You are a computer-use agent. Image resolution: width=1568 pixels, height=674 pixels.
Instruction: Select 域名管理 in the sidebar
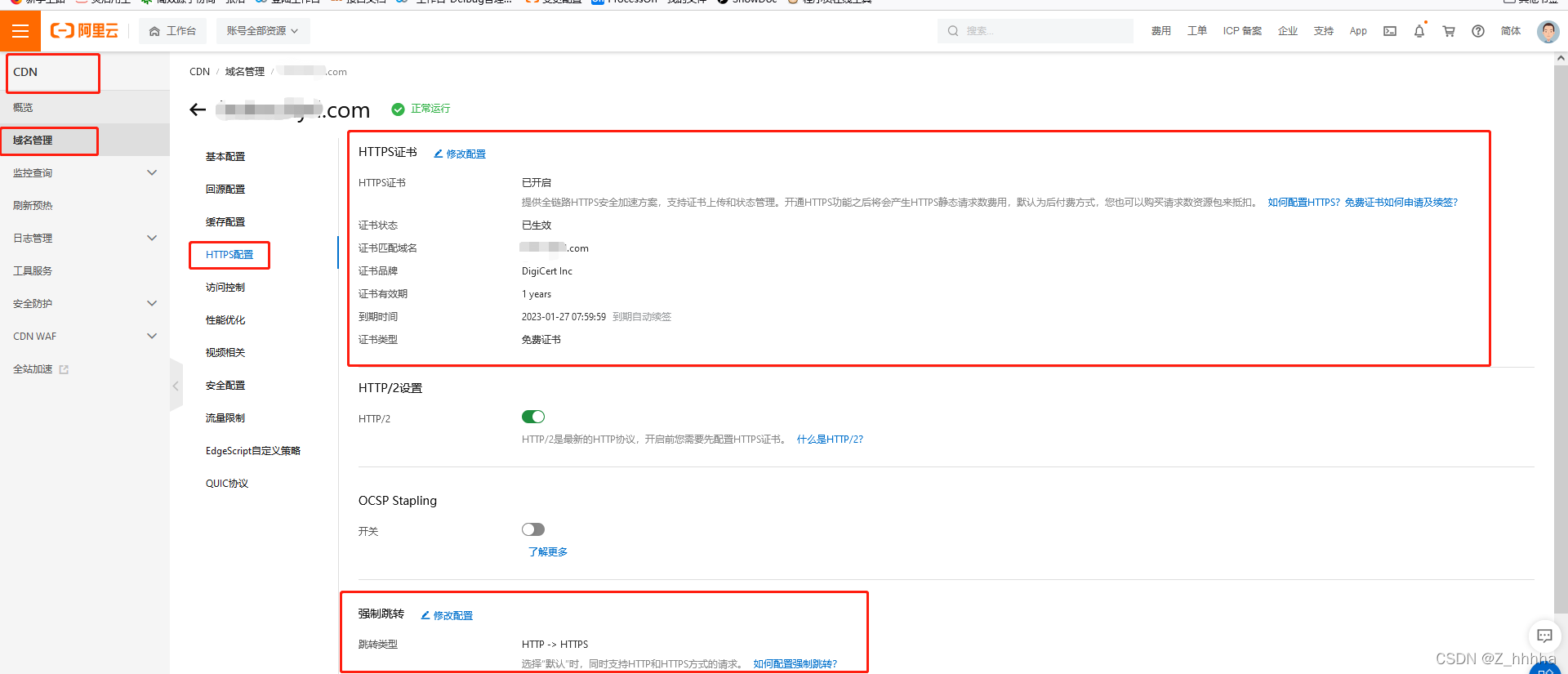pos(85,141)
